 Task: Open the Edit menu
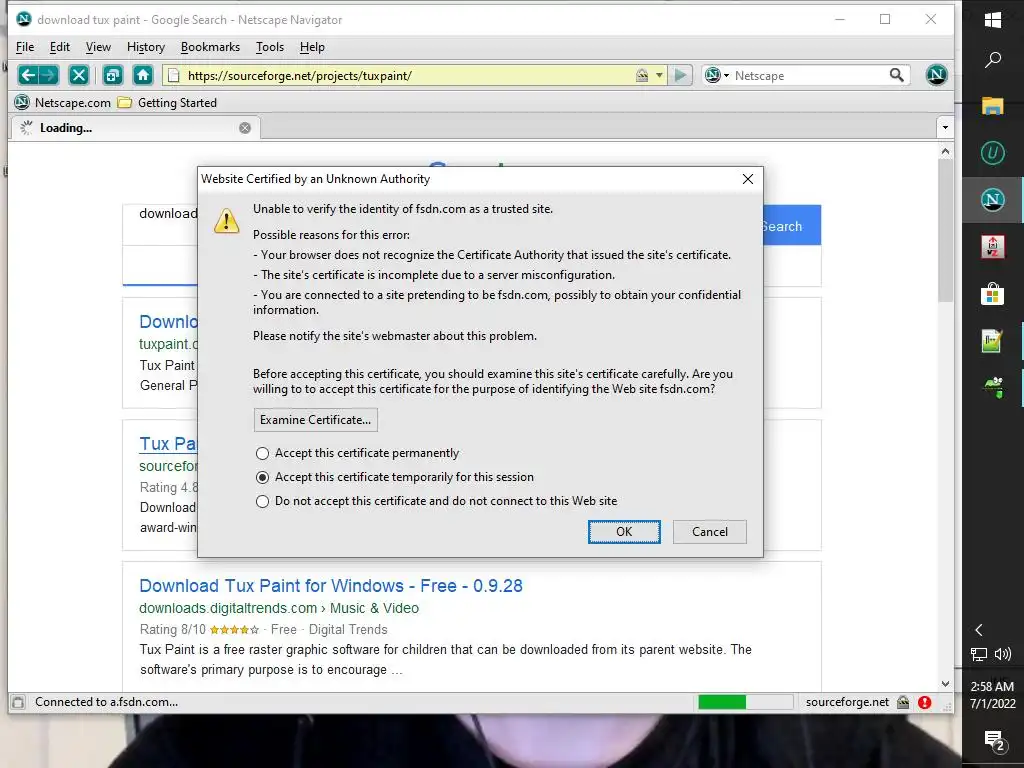(x=59, y=47)
